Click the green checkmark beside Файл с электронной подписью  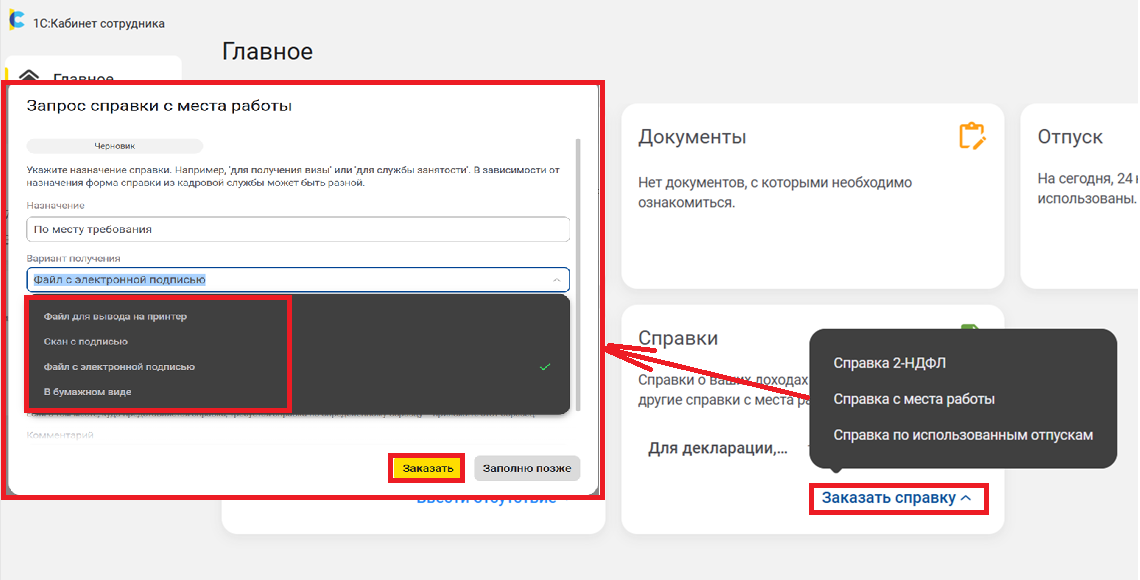(545, 367)
